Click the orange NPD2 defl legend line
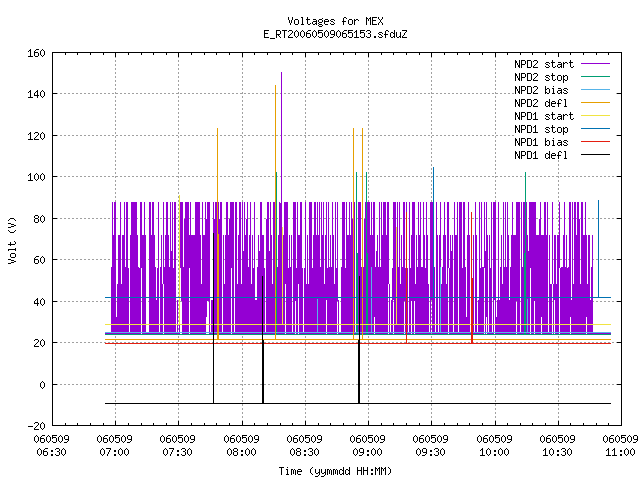 coord(596,103)
